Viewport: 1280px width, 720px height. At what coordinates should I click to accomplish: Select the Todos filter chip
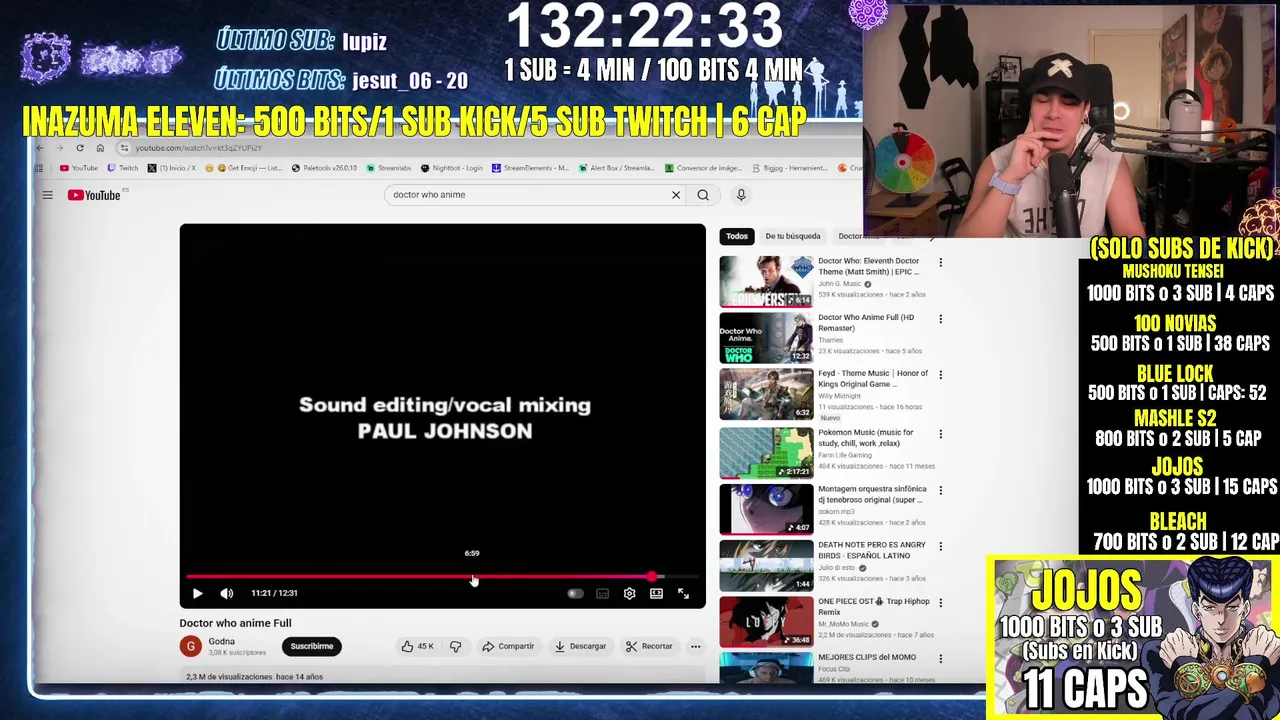coord(737,236)
